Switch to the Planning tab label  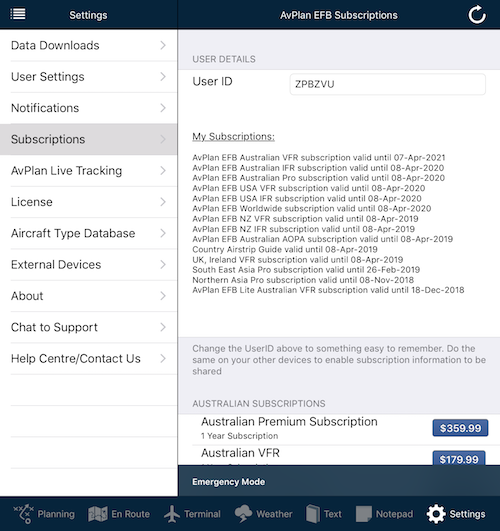coord(56,514)
